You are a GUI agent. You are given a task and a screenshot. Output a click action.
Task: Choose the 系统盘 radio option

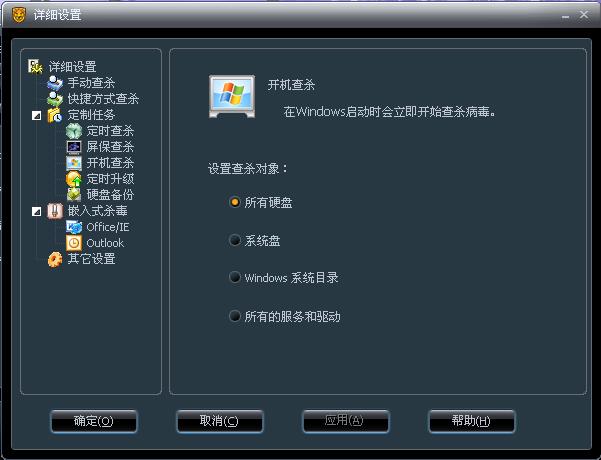coord(235,240)
